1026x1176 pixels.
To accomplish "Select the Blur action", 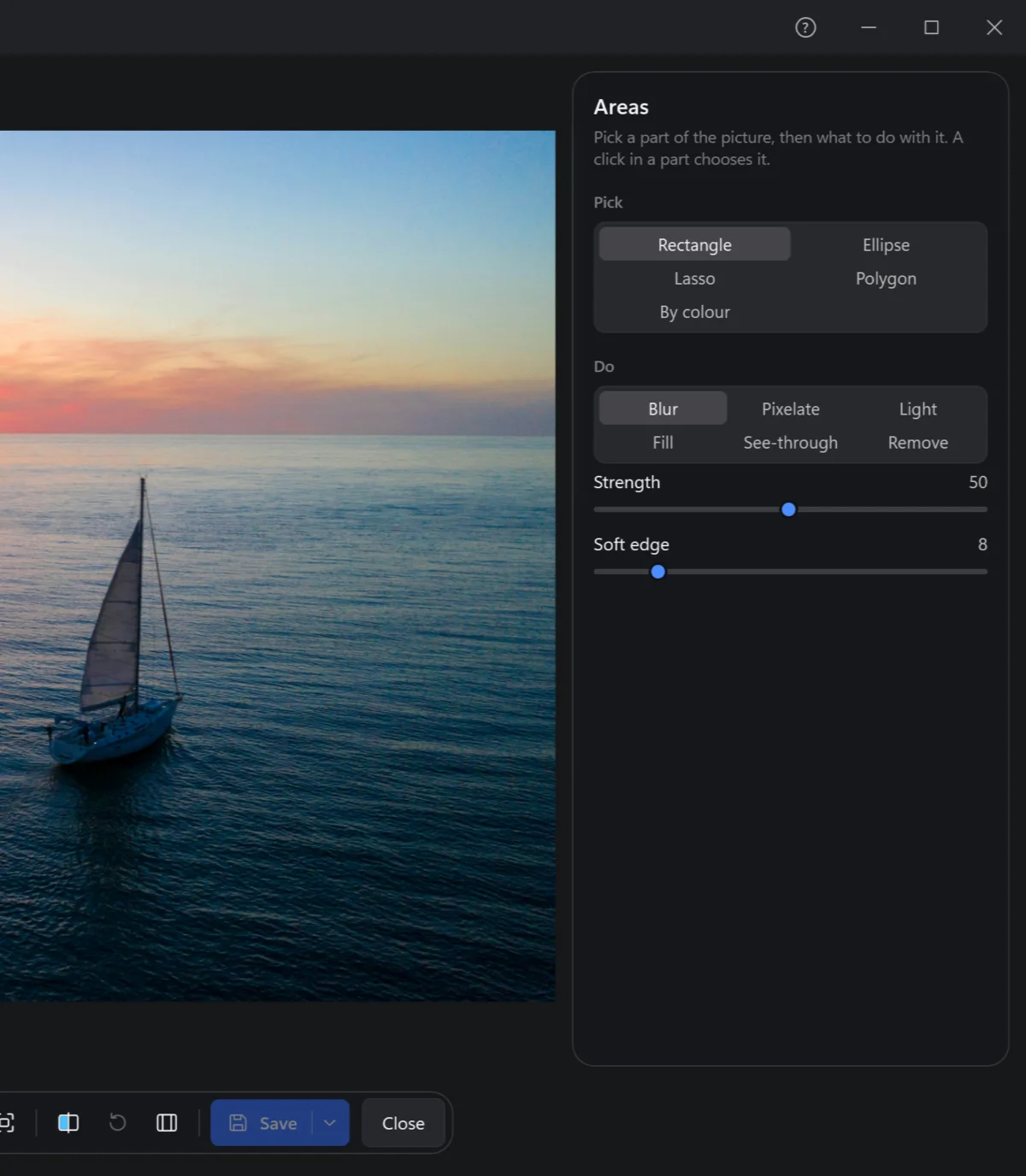I will (x=663, y=409).
